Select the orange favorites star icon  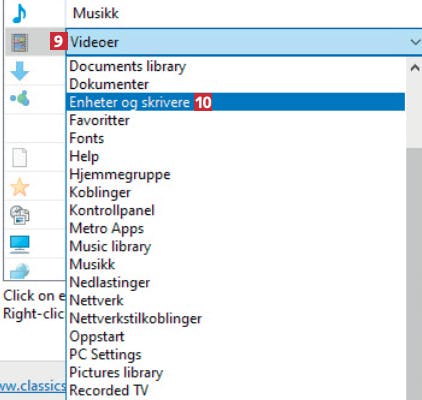(20, 187)
